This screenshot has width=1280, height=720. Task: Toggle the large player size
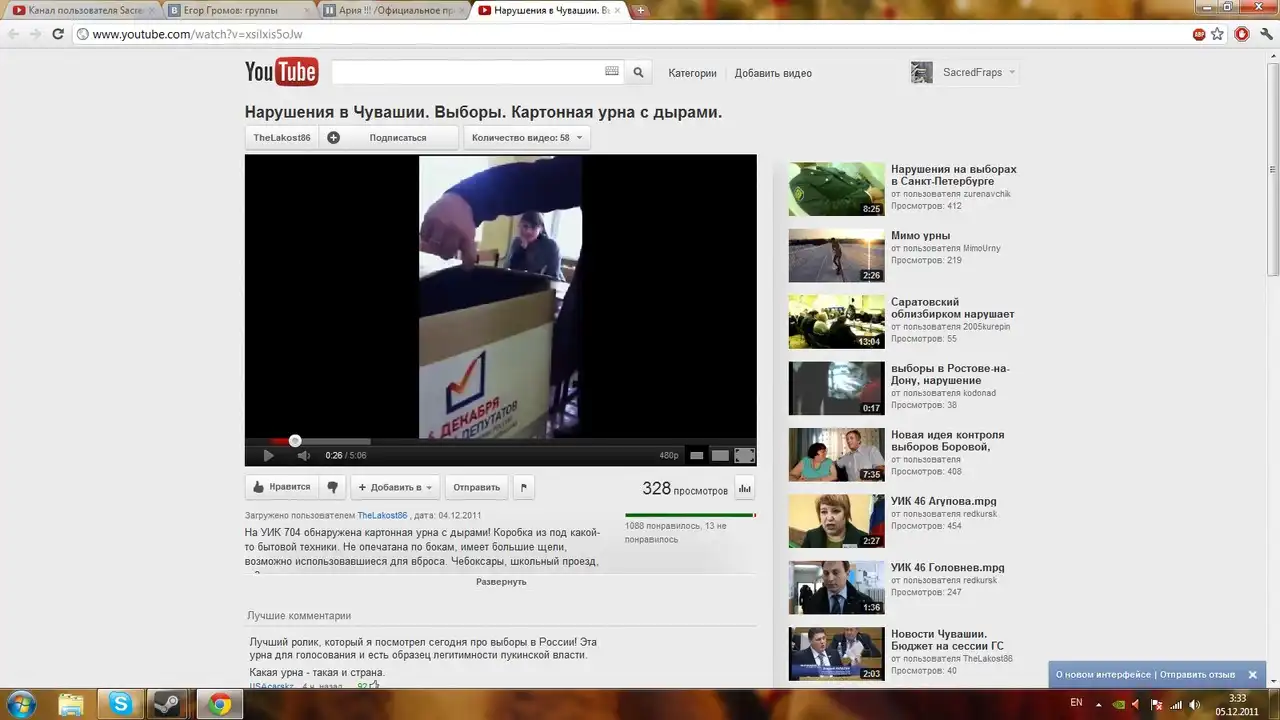click(x=720, y=456)
